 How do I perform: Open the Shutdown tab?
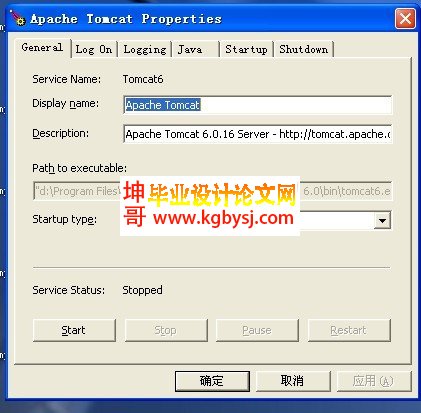[x=304, y=49]
